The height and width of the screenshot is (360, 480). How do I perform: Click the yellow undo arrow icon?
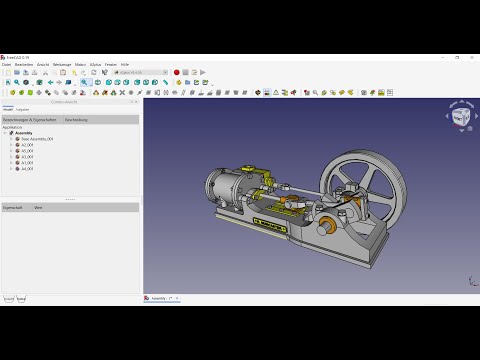74,73
